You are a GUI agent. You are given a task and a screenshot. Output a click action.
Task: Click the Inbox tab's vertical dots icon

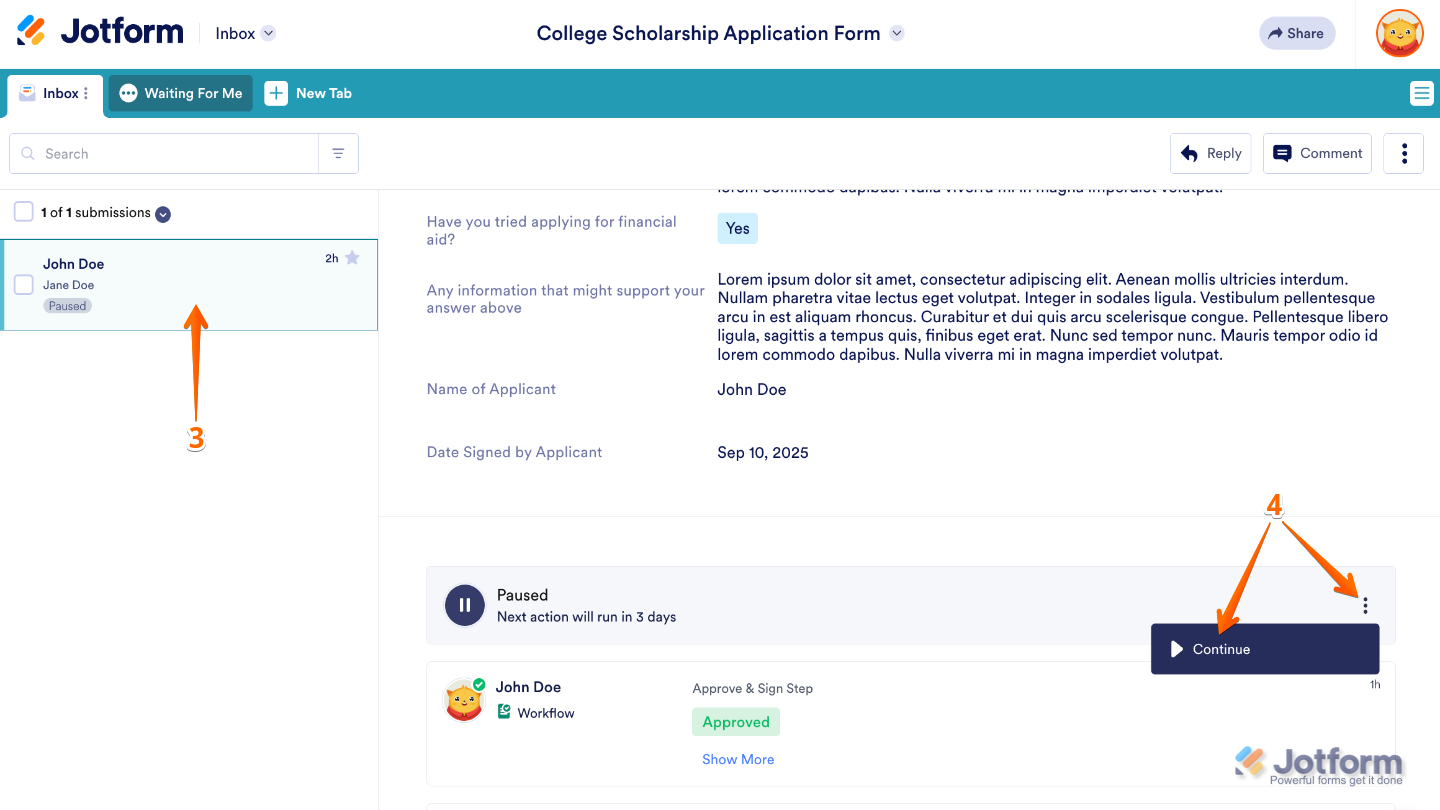(x=87, y=93)
